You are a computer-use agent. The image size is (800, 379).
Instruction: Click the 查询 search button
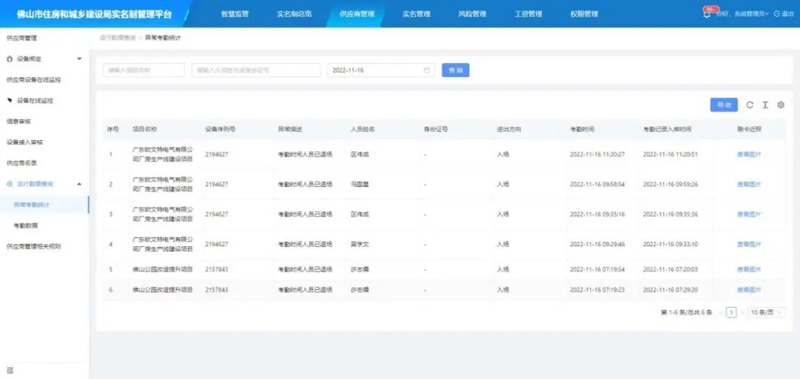click(x=456, y=70)
